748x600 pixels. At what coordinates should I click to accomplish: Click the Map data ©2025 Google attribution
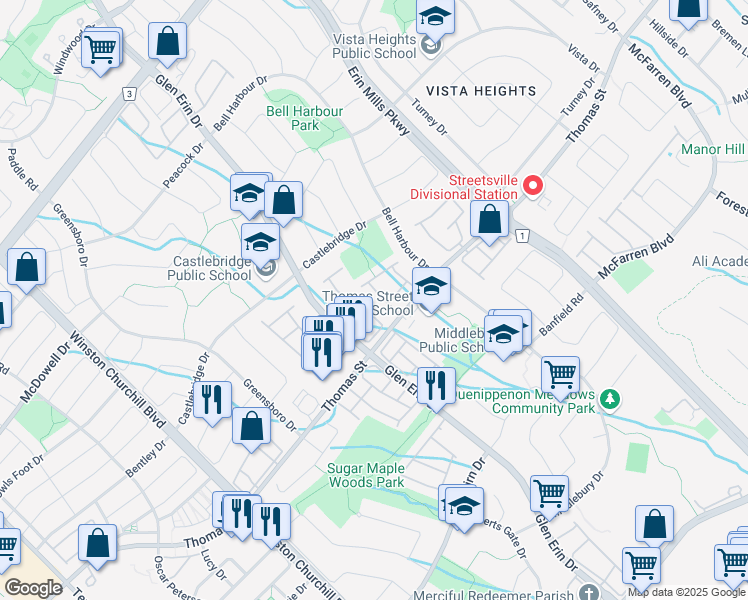tap(686, 593)
